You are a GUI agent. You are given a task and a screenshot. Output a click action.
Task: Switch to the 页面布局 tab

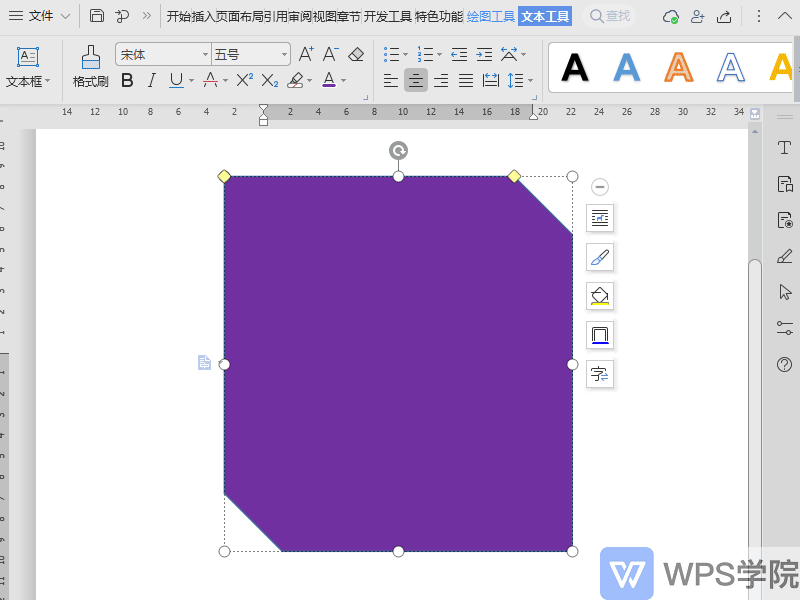[239, 17]
